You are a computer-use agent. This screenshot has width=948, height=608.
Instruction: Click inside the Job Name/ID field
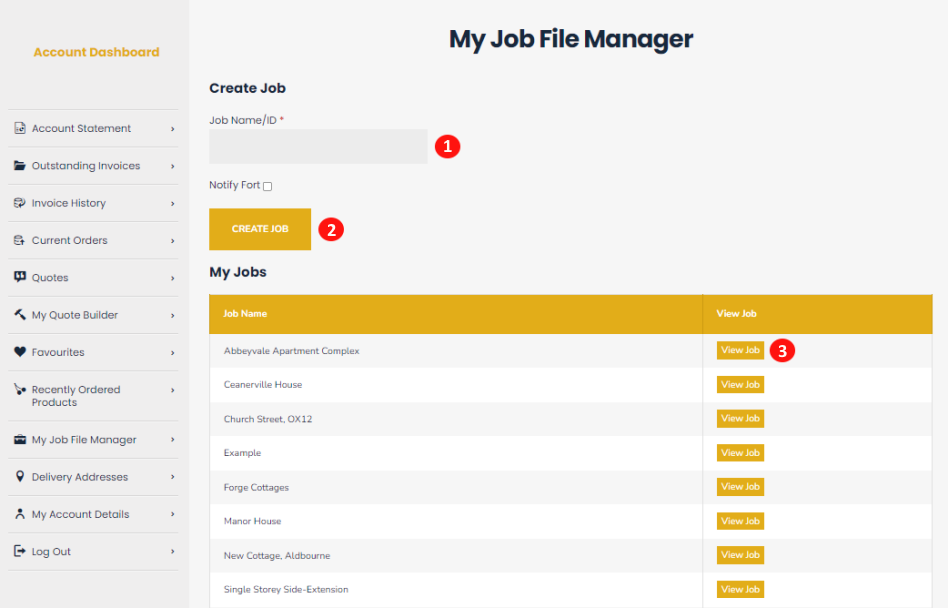(x=318, y=147)
